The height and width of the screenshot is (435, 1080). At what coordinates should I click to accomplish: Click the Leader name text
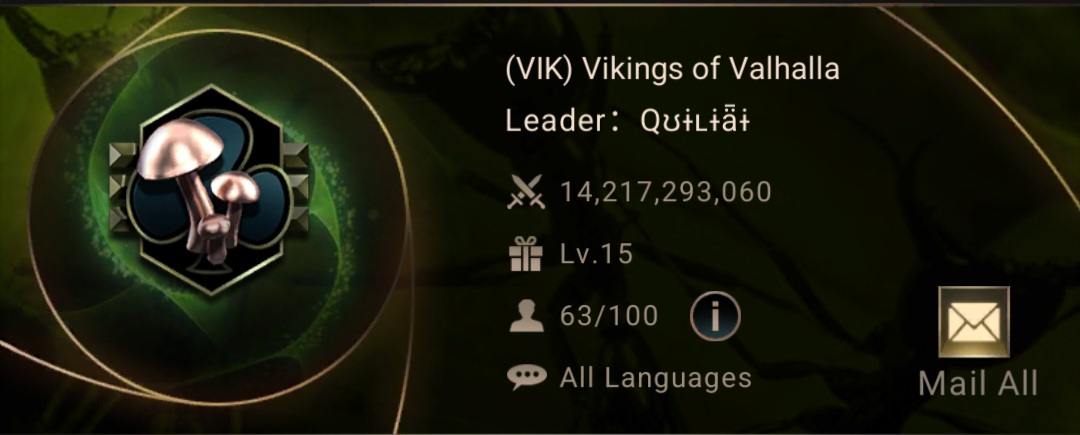694,122
